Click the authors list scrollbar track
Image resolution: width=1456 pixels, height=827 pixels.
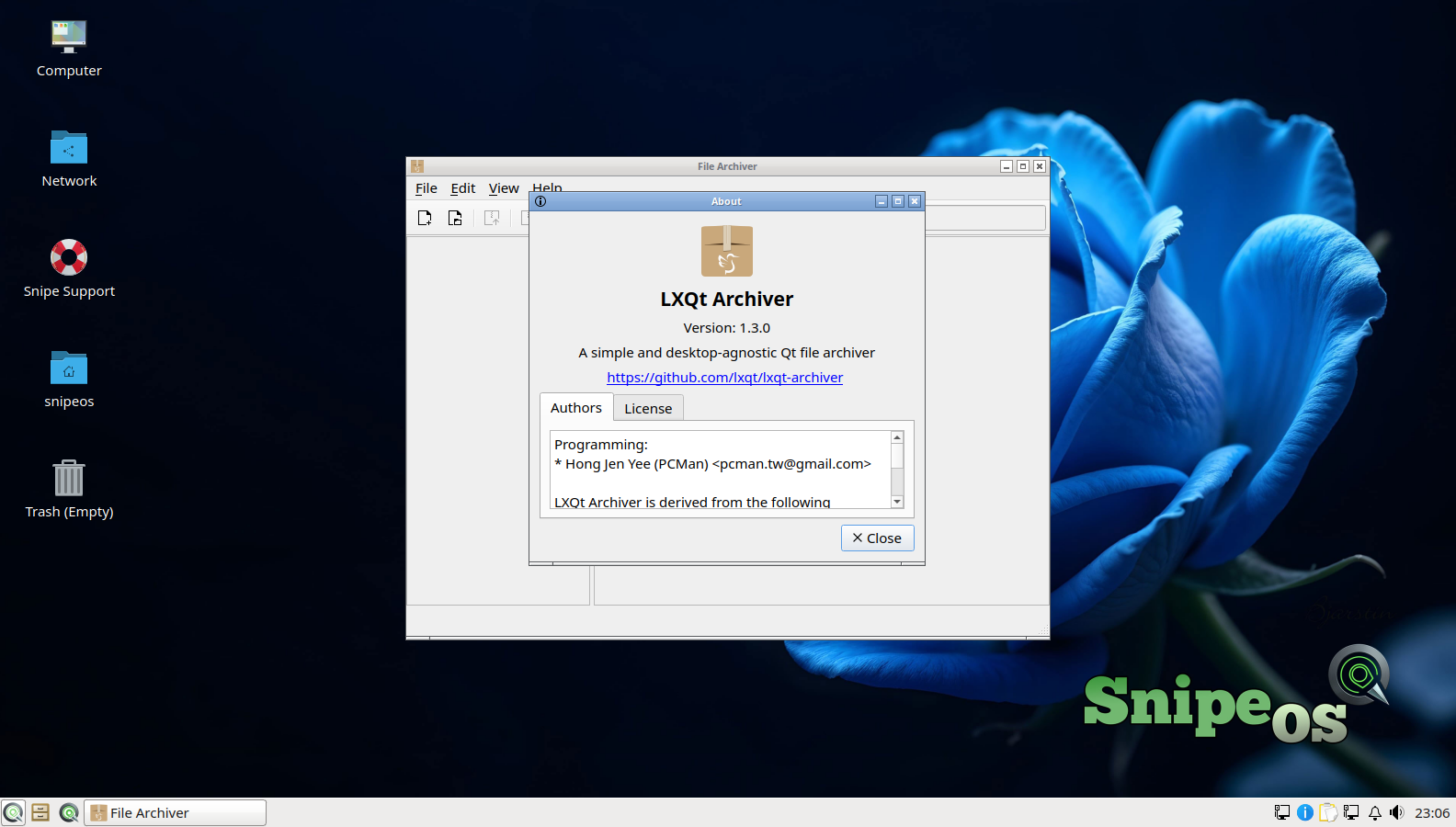[897, 470]
